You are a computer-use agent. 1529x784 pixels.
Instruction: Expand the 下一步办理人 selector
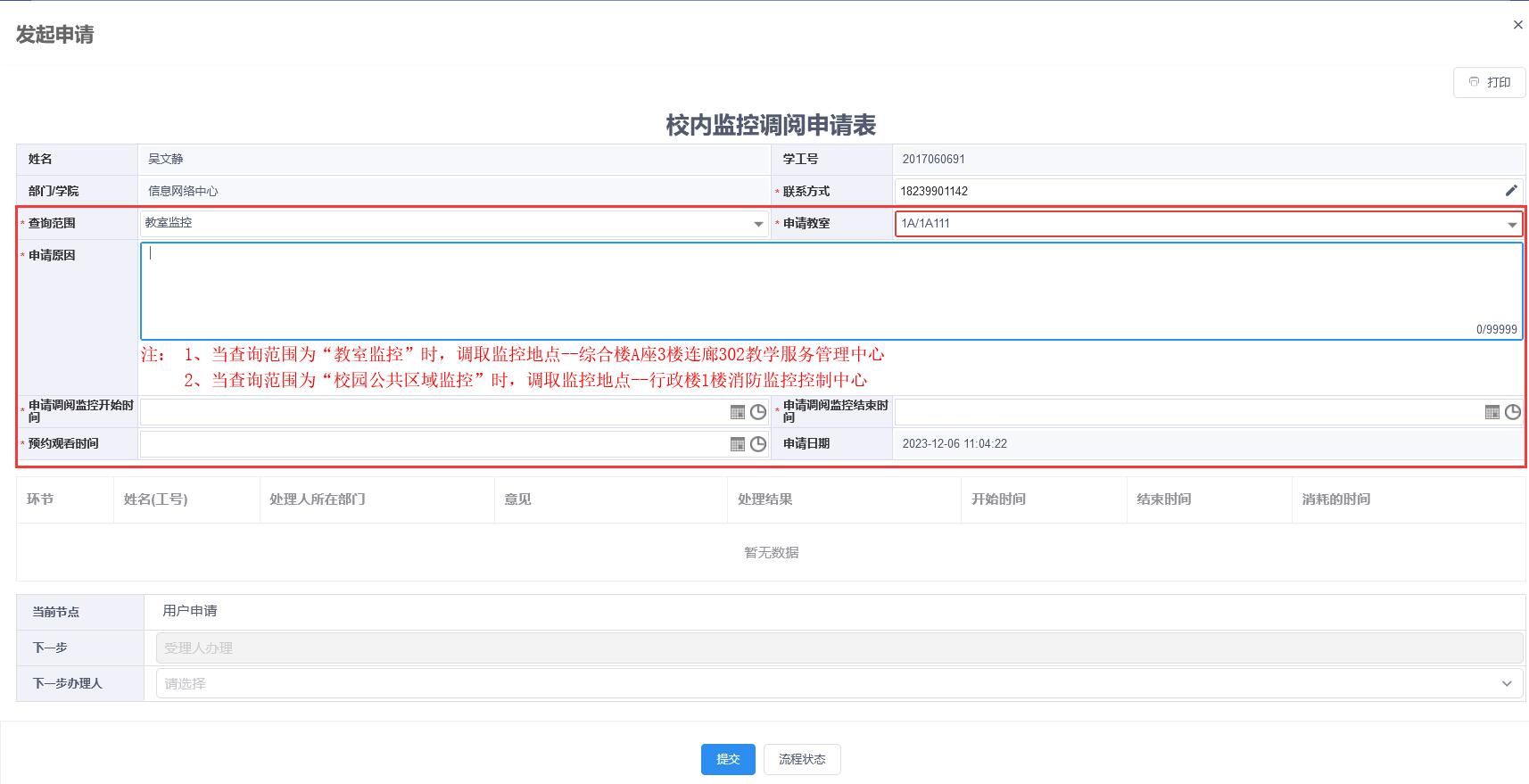[x=1507, y=684]
